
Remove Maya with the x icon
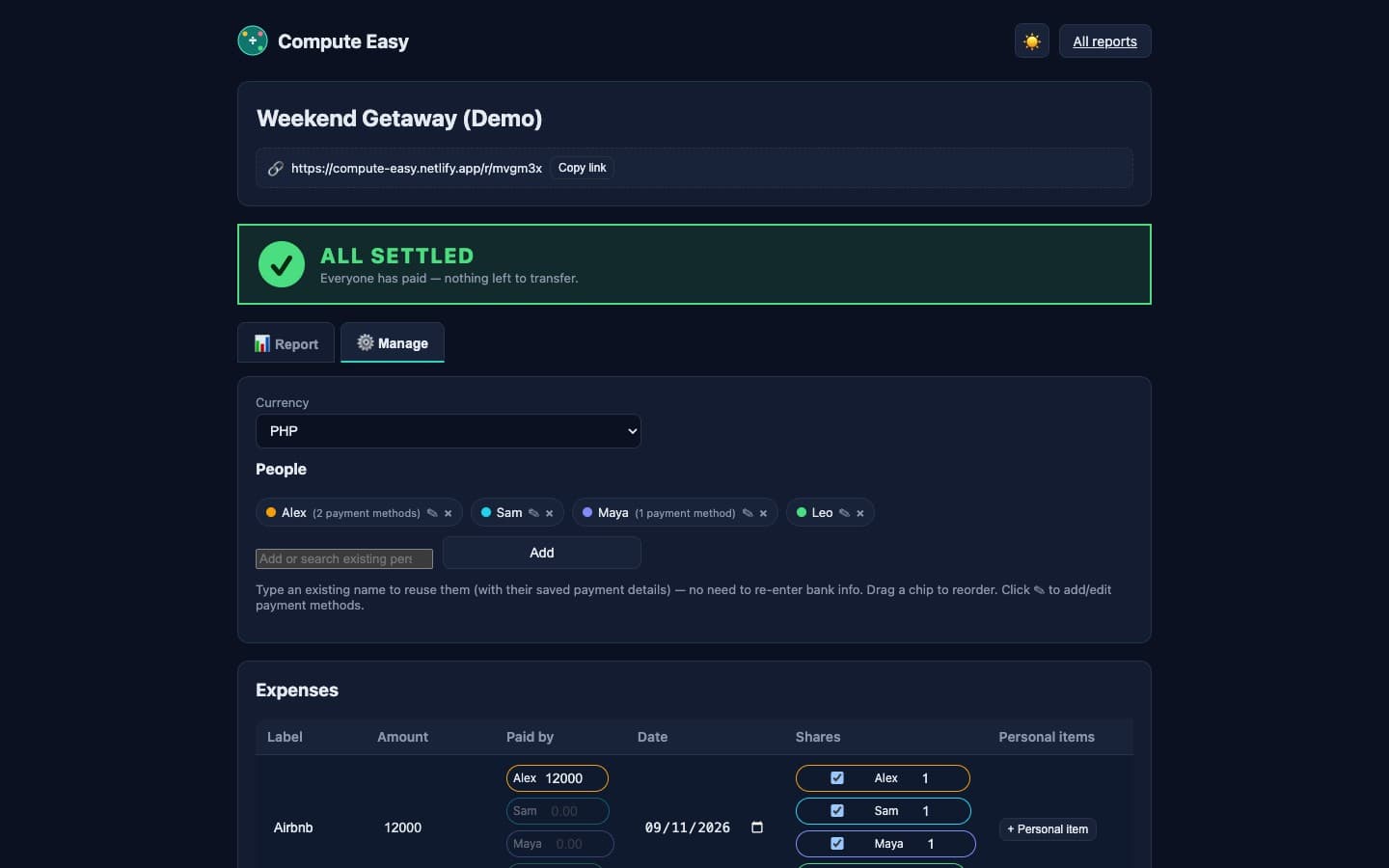tap(763, 513)
